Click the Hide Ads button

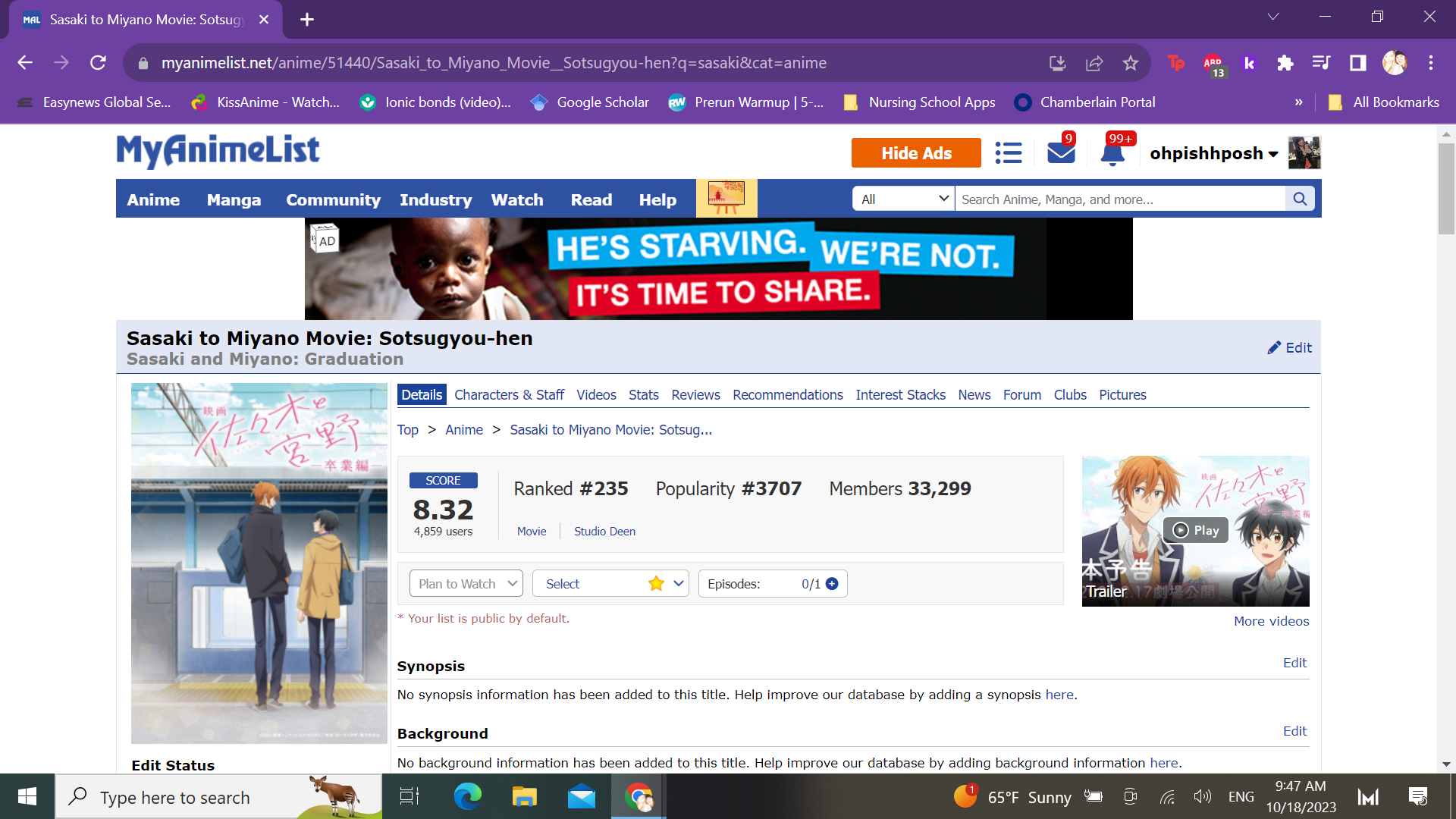coord(915,153)
